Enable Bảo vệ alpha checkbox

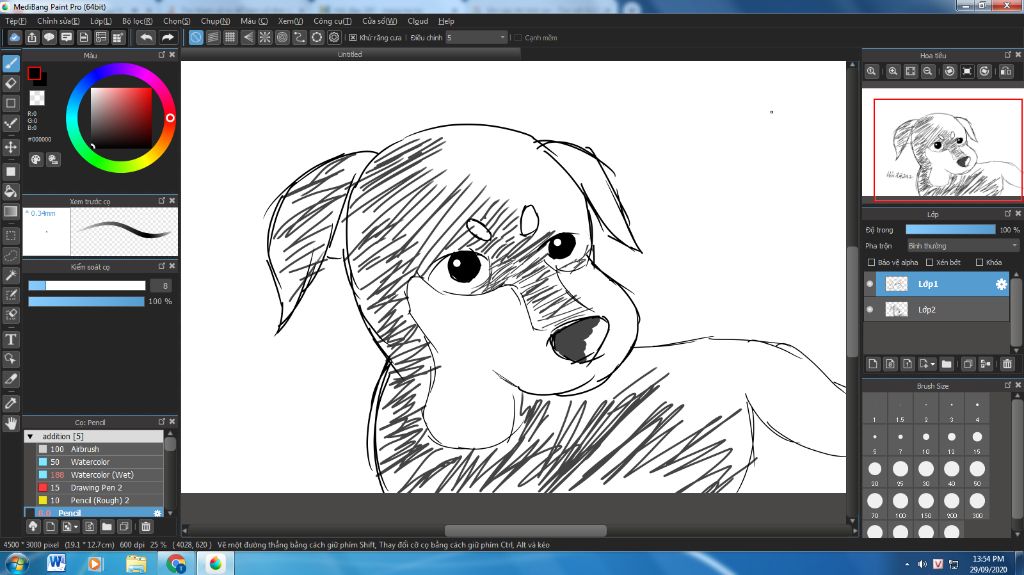[x=871, y=263]
